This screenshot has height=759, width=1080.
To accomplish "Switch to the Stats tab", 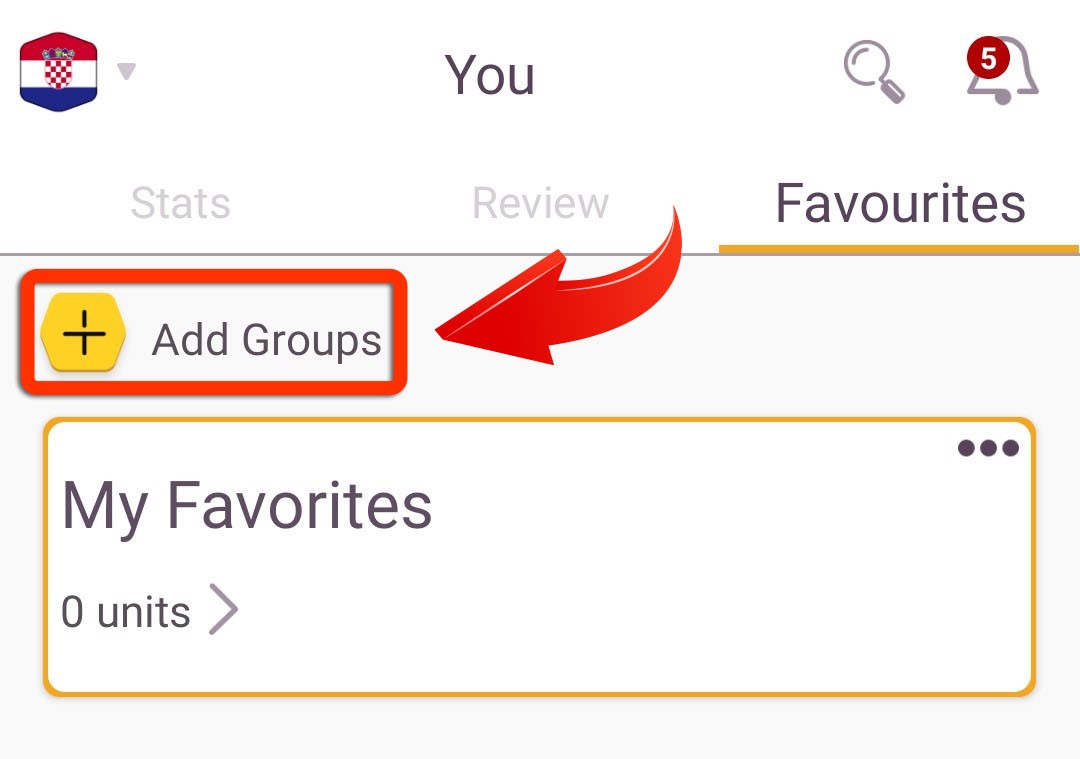I will [180, 203].
